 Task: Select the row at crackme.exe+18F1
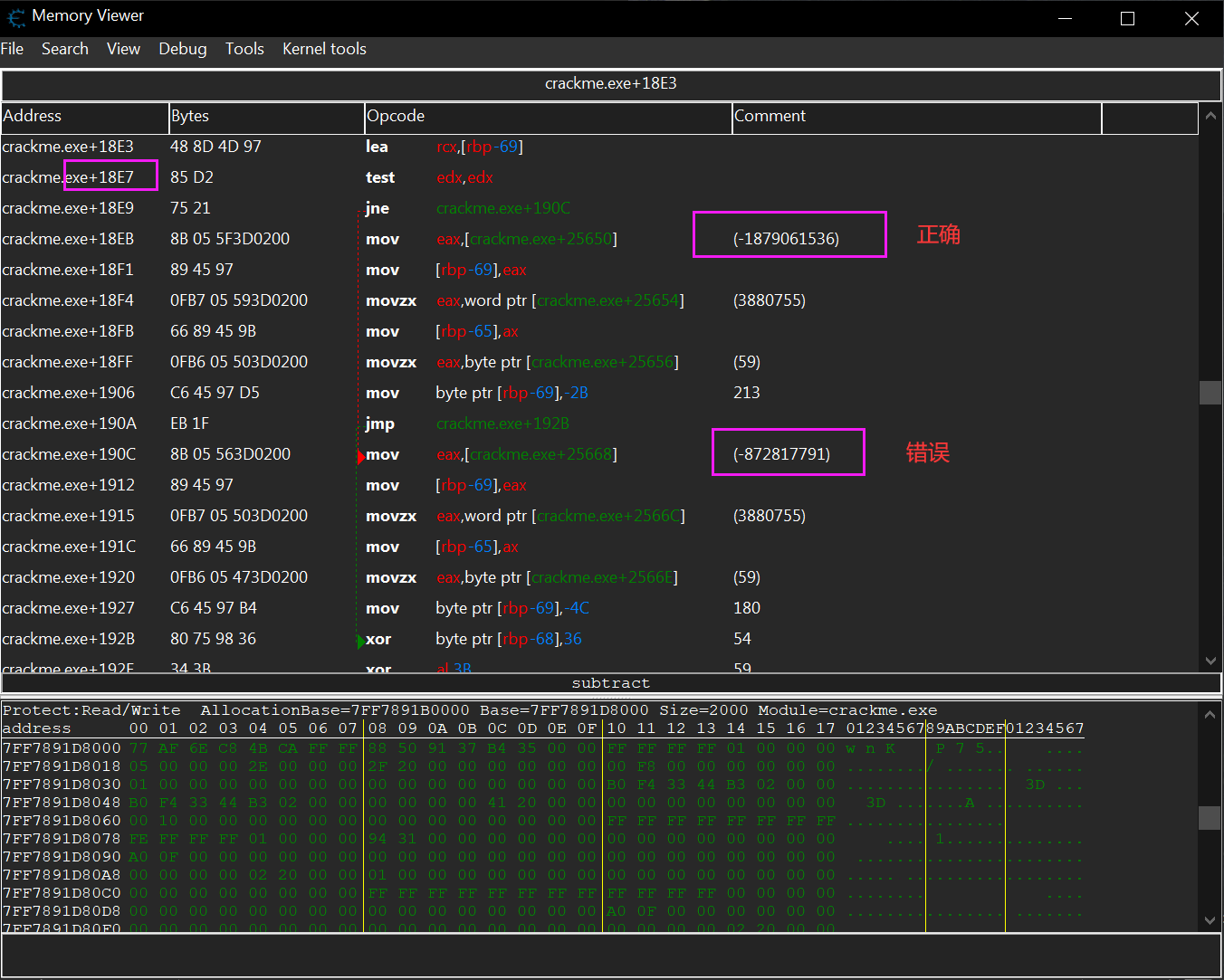(x=599, y=270)
